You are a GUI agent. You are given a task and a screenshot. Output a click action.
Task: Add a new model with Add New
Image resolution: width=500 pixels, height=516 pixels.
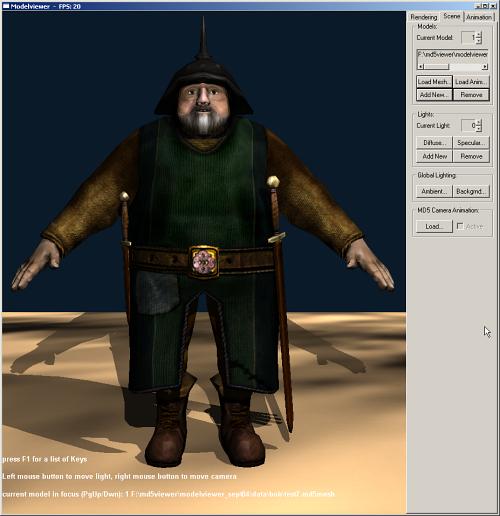pos(434,95)
